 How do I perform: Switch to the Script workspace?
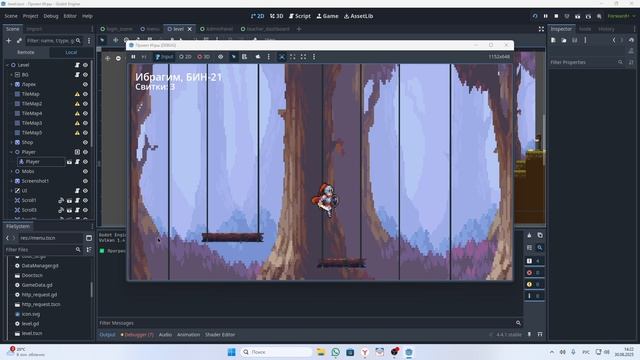(300, 16)
